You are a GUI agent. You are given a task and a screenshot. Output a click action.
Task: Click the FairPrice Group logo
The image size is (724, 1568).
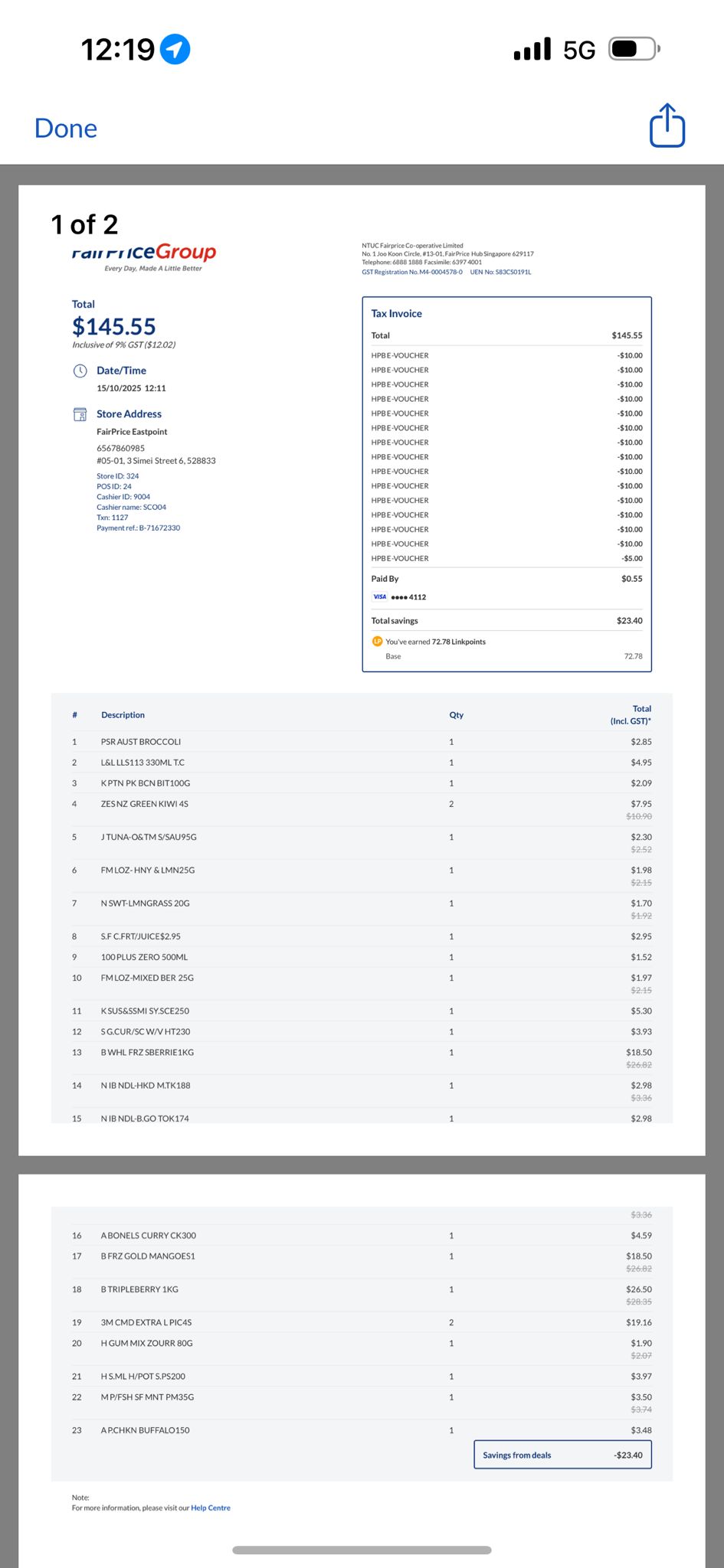pos(144,256)
